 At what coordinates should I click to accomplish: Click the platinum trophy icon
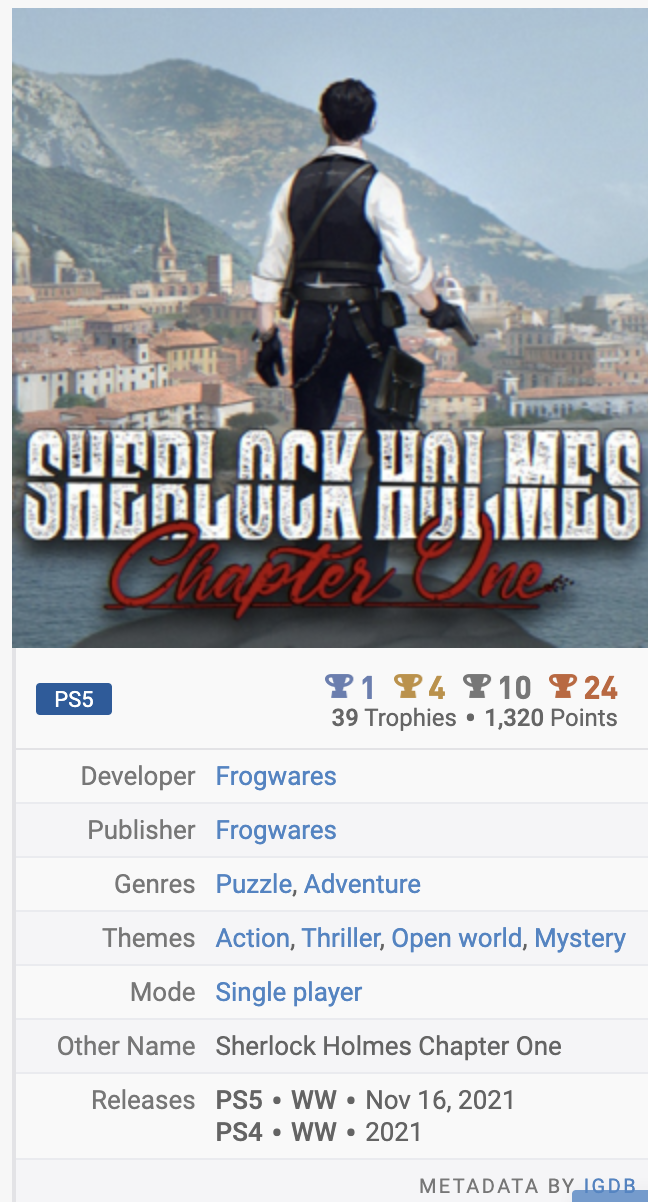pos(340,686)
